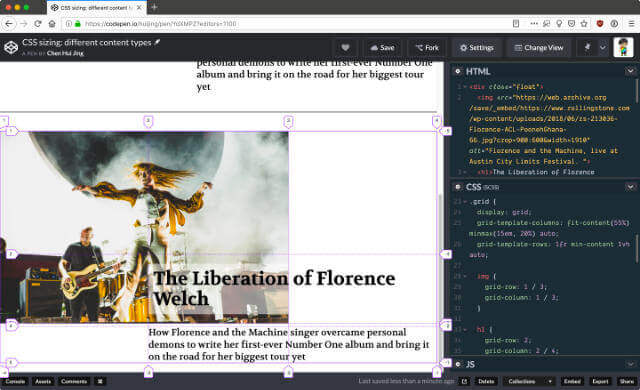
Task: Toggle reader view icon in address bar
Action: coord(516,24)
